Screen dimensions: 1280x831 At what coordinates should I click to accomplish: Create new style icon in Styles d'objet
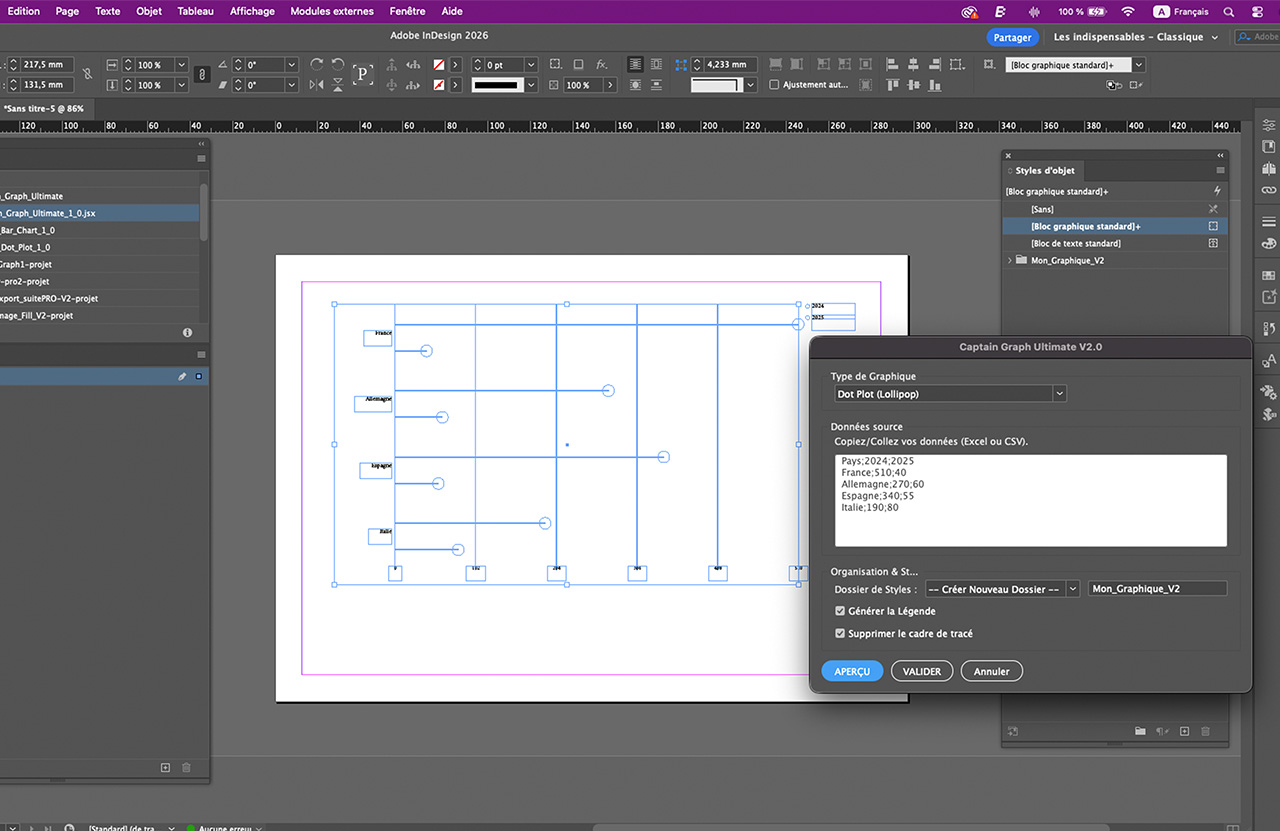(1184, 732)
